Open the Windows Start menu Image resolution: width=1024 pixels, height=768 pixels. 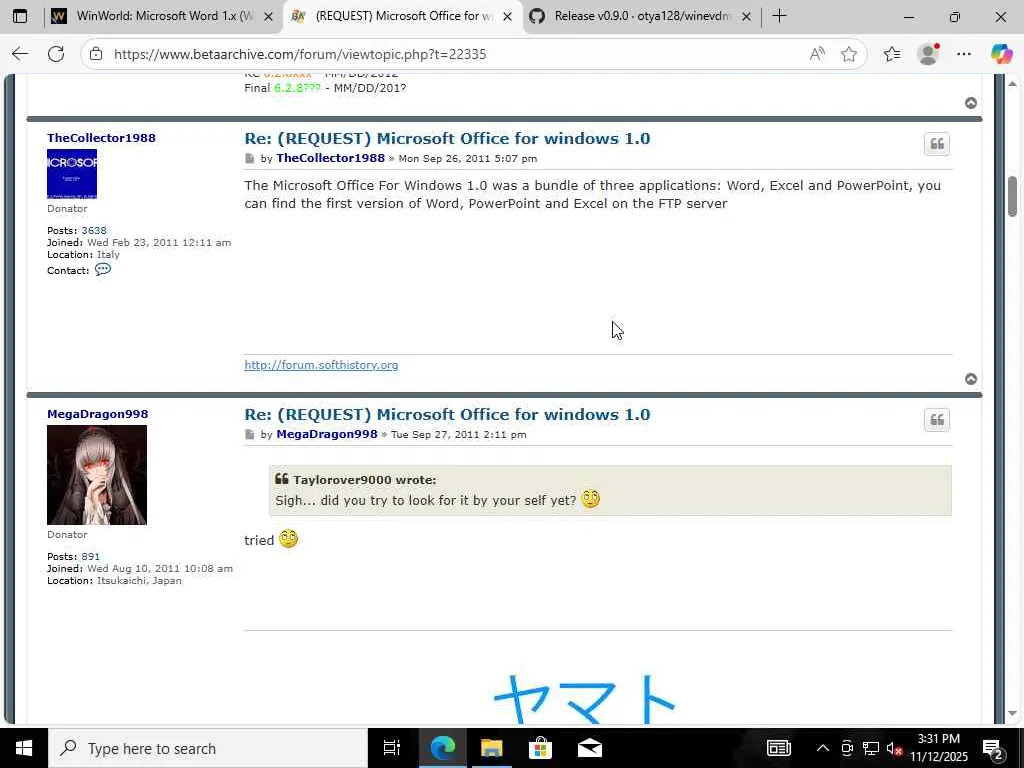click(x=24, y=748)
